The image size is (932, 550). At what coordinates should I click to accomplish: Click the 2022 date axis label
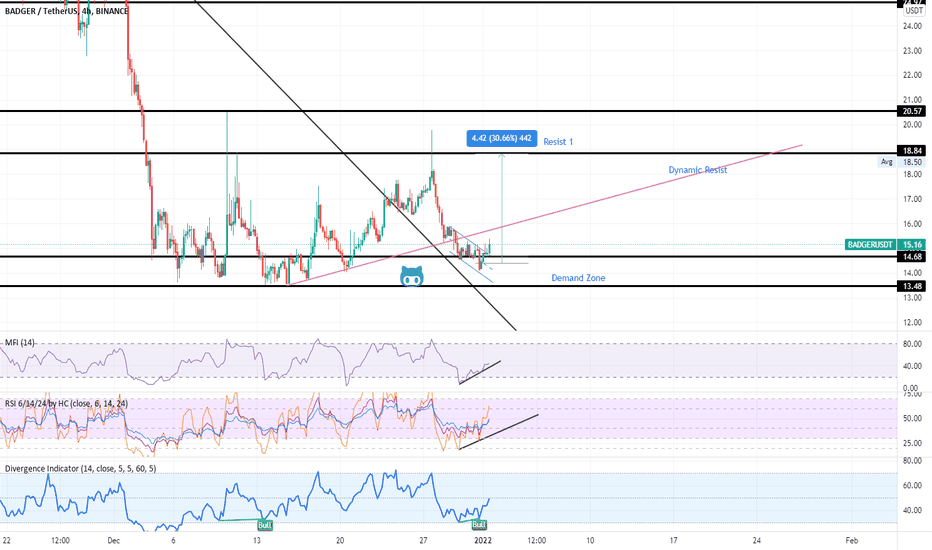pyautogui.click(x=483, y=540)
